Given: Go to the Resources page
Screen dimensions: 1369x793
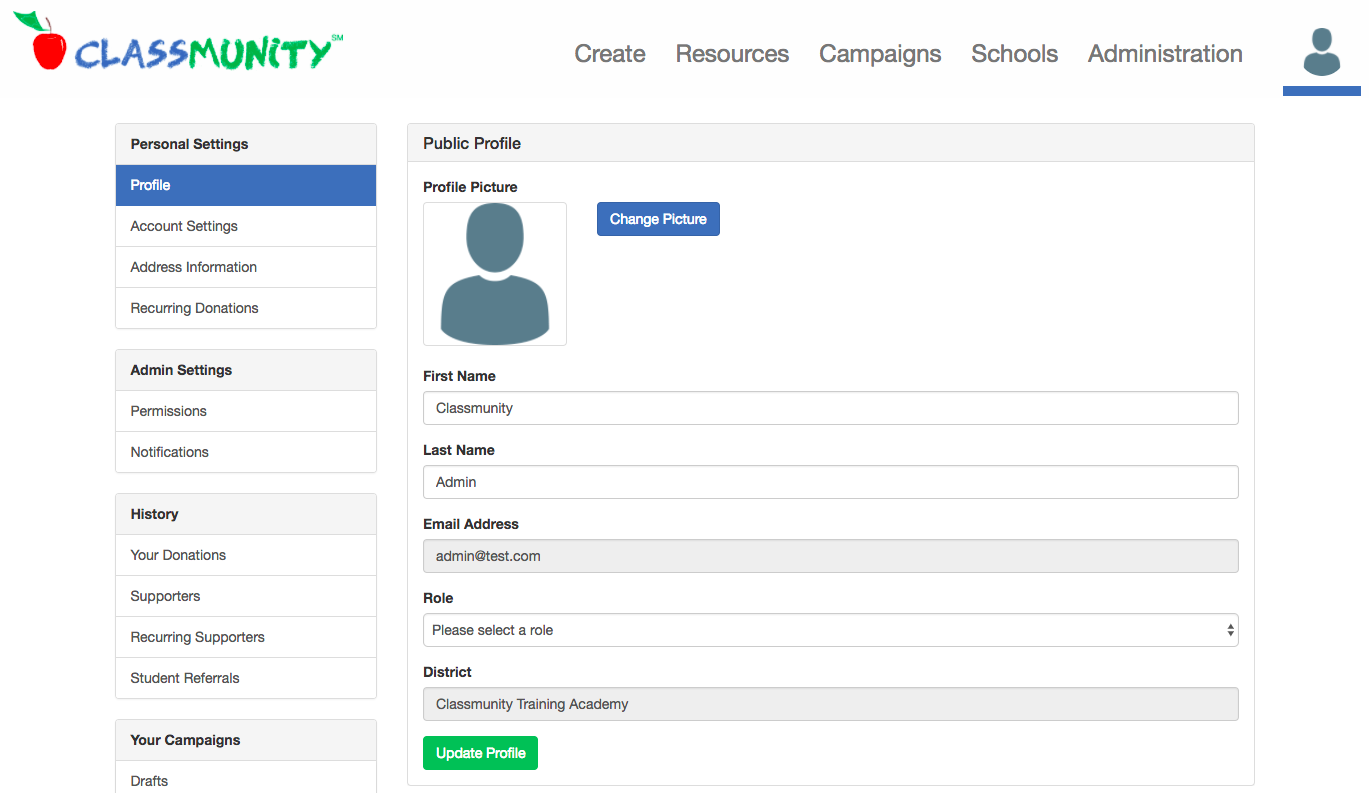Looking at the screenshot, I should (x=731, y=54).
